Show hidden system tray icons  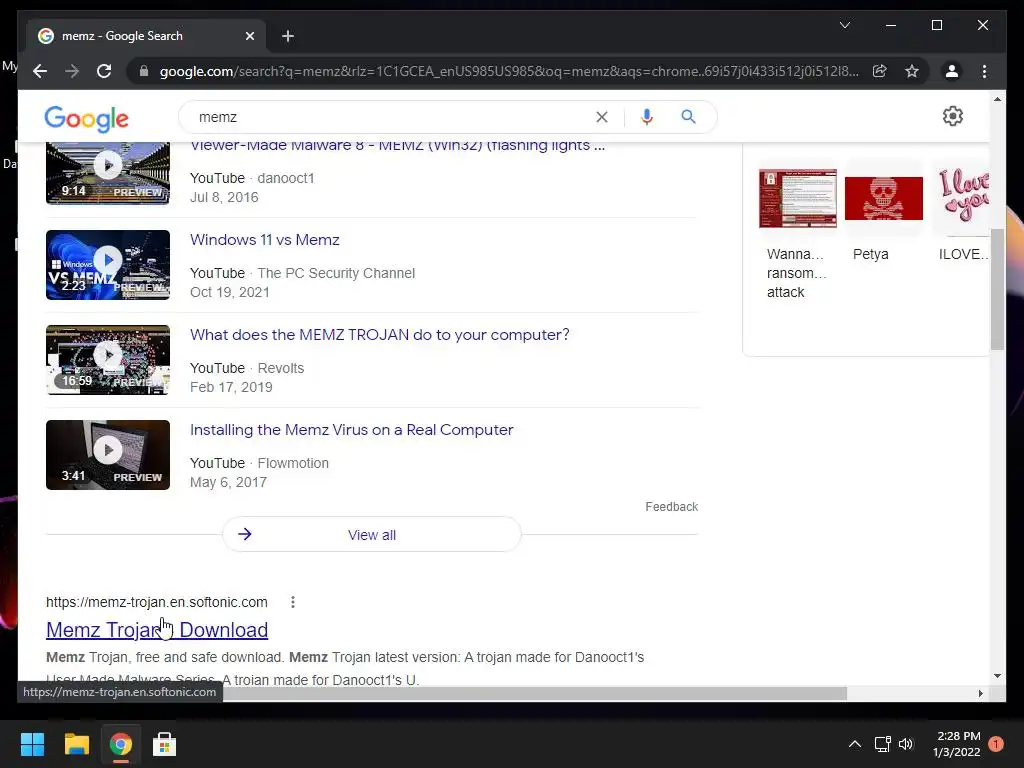click(854, 744)
